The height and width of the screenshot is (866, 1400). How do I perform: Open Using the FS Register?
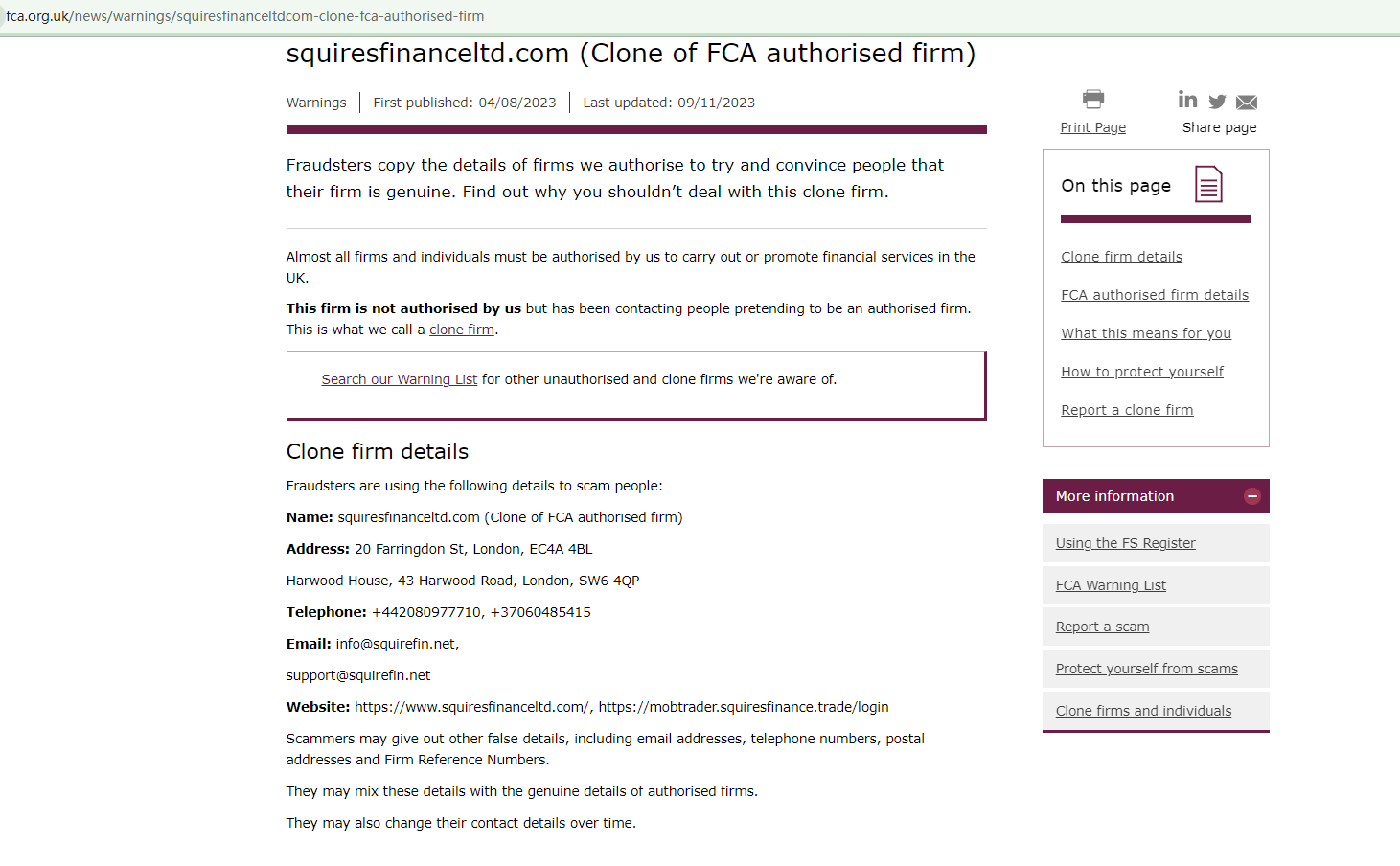click(1125, 543)
